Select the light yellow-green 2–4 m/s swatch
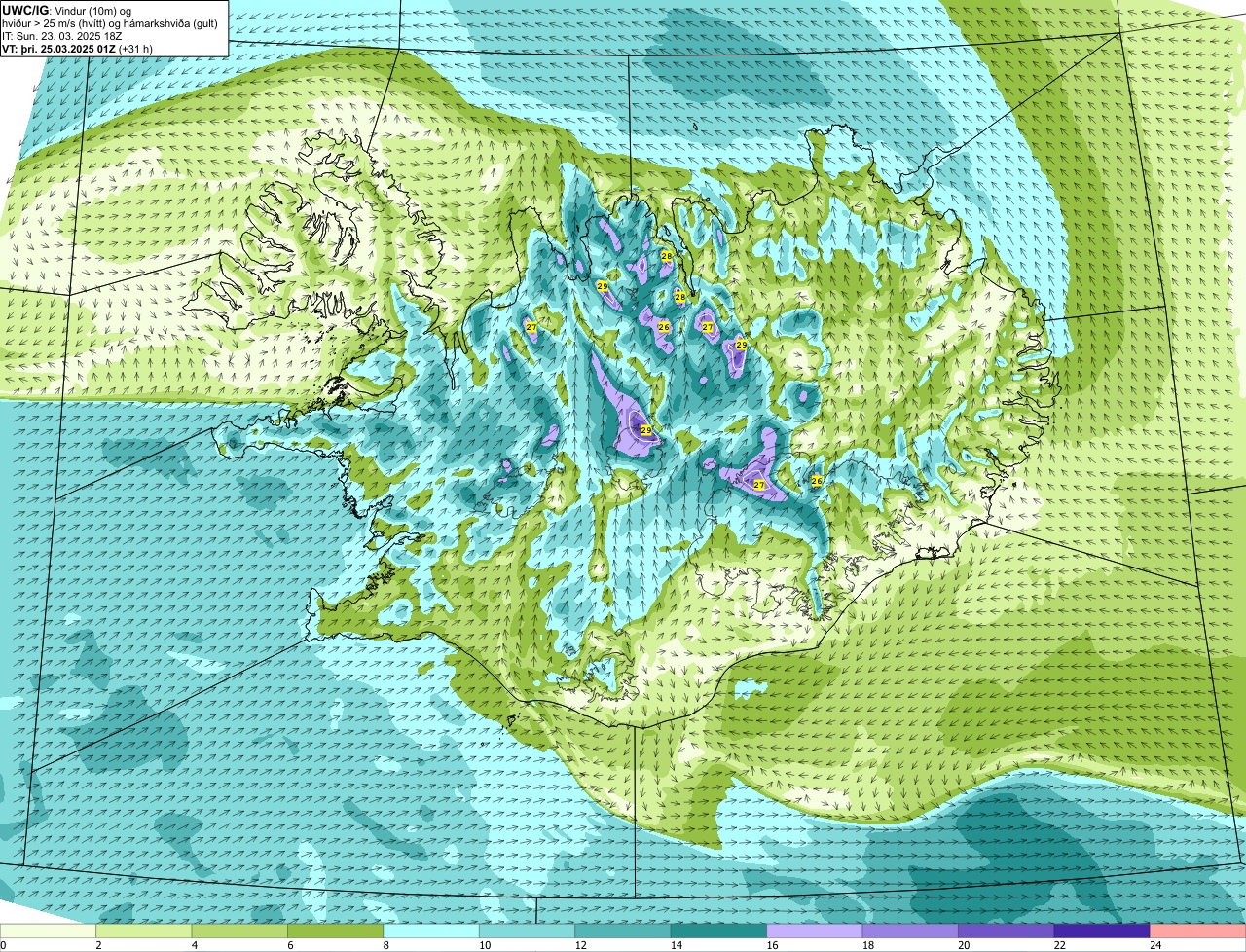Screen dimensions: 1246x952 (x=146, y=931)
